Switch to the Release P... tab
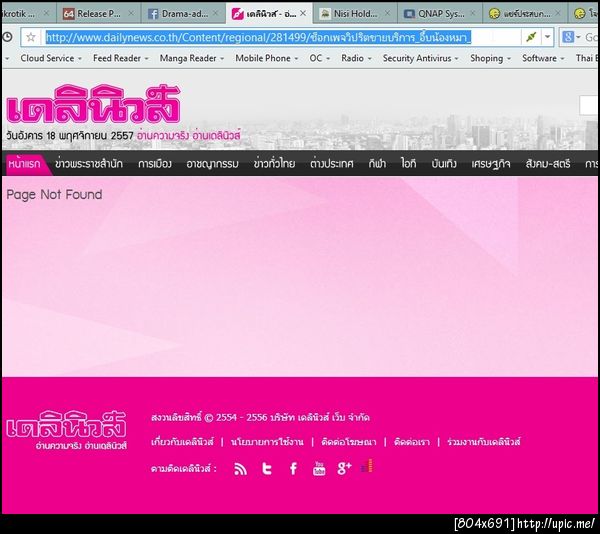Screen dimensions: 600x534 pyautogui.click(x=99, y=14)
